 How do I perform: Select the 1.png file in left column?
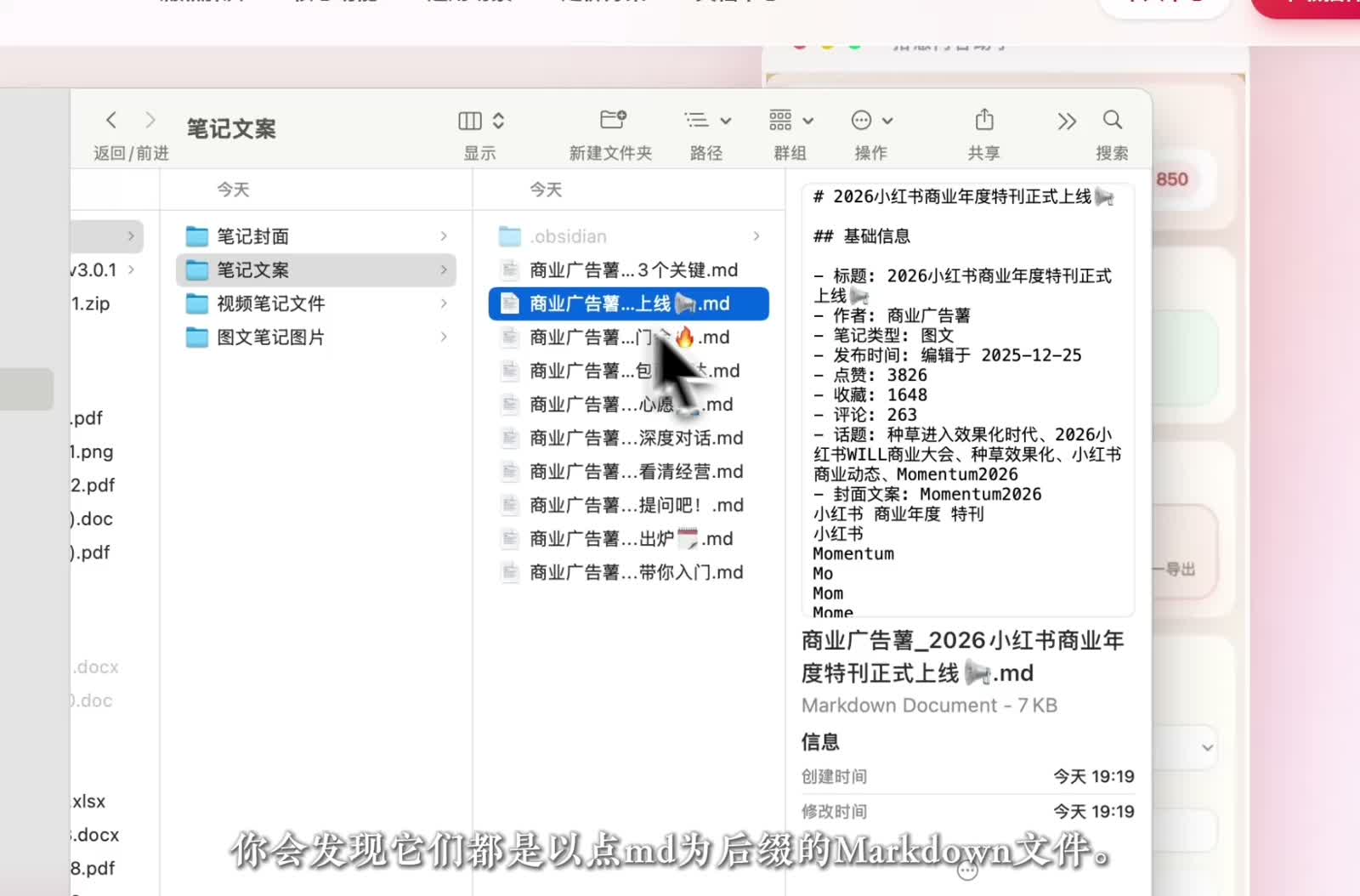click(x=92, y=452)
